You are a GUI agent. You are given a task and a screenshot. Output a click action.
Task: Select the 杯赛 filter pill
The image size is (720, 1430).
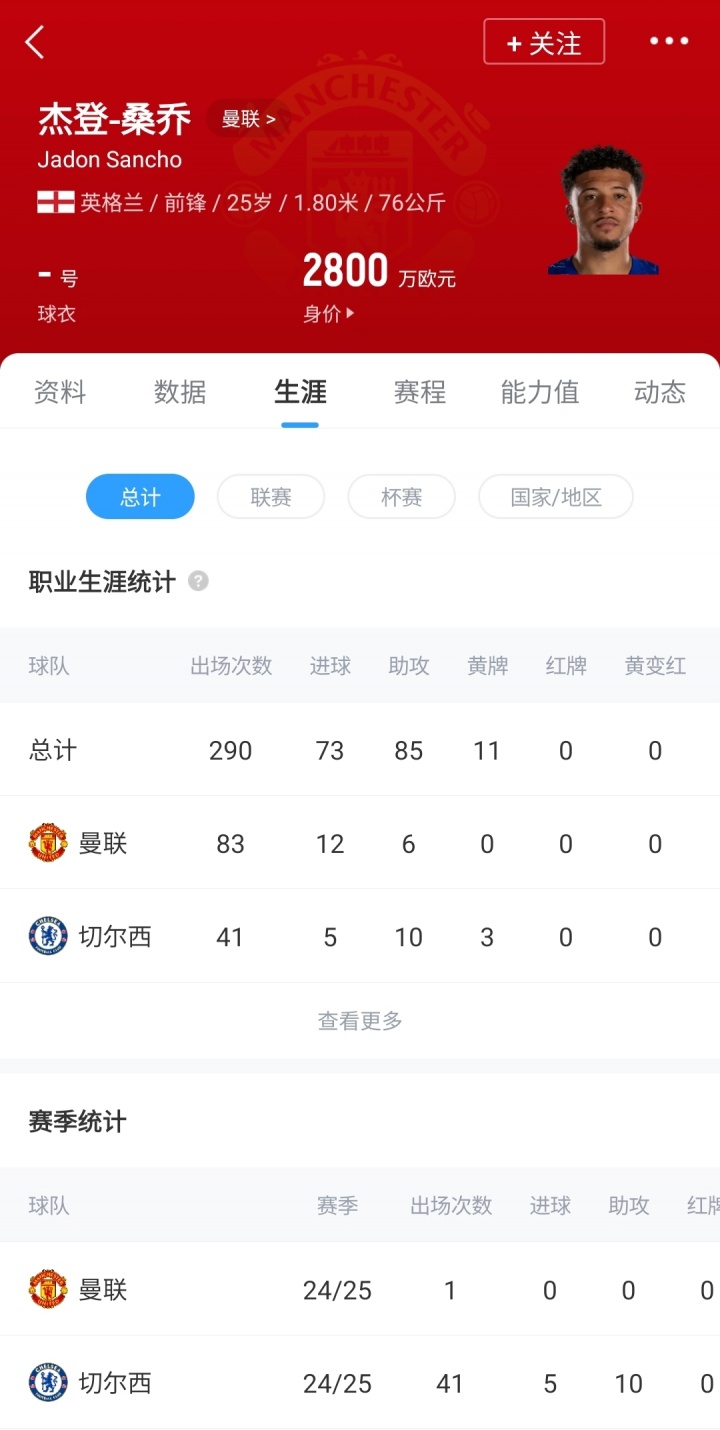pyautogui.click(x=401, y=497)
